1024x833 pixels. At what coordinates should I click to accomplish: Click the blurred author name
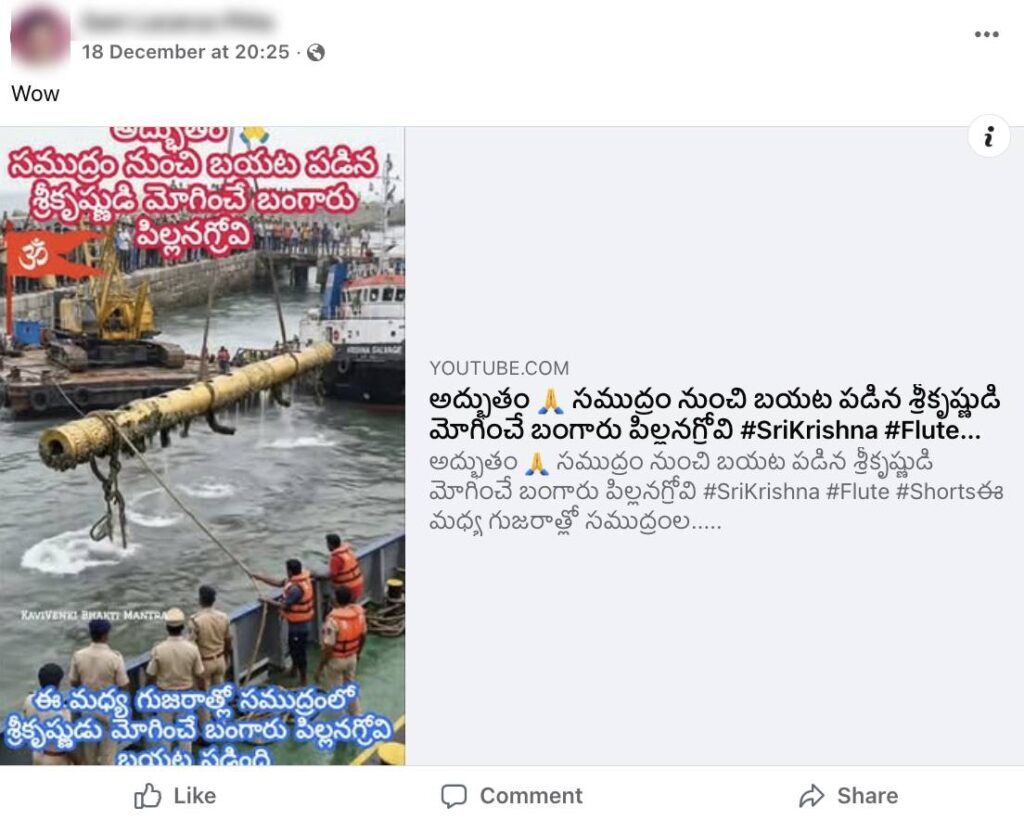177,22
